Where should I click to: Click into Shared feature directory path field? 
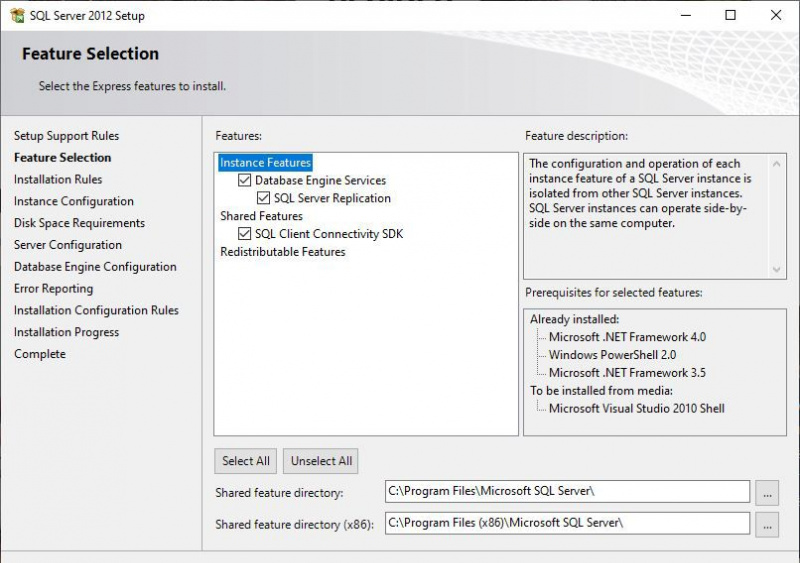point(567,492)
